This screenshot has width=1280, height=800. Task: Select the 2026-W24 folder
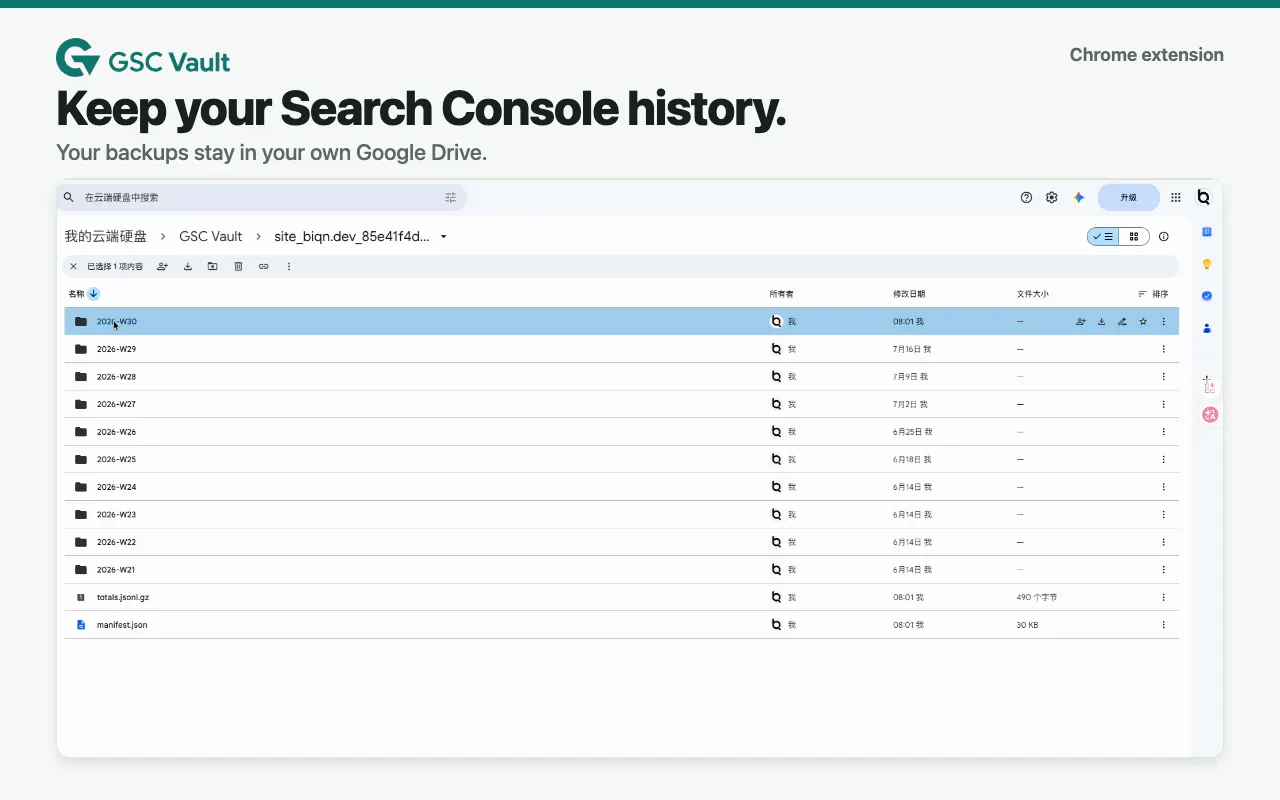pyautogui.click(x=622, y=487)
